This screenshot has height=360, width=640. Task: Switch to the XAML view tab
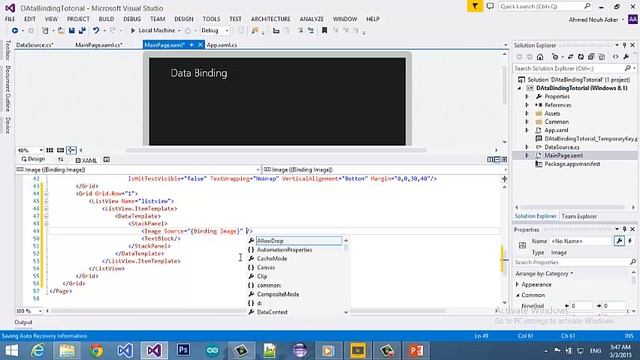point(87,160)
